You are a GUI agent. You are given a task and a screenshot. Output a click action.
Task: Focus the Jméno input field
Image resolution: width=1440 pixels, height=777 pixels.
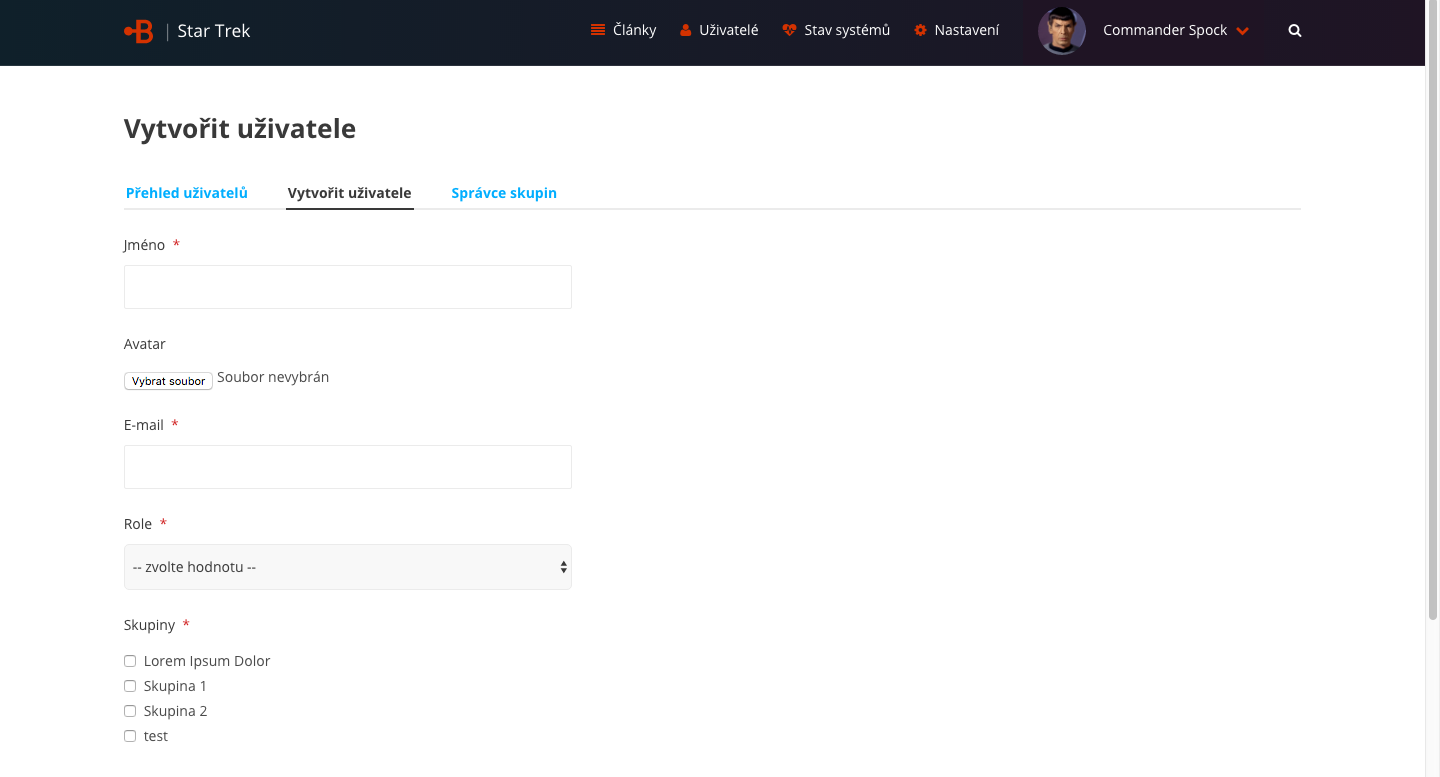point(348,287)
